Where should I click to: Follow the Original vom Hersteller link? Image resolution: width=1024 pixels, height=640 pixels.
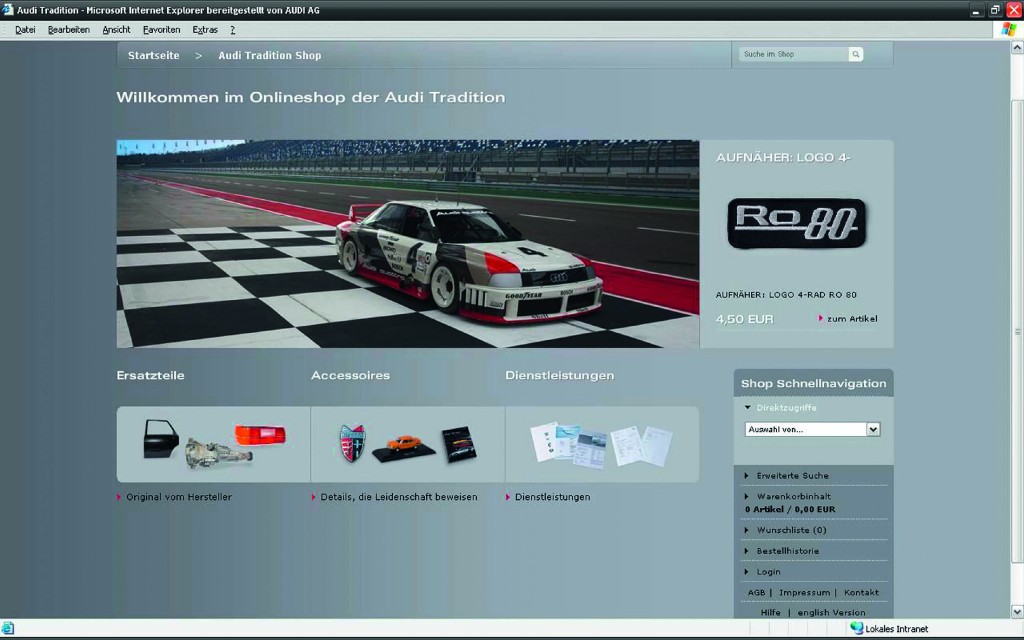(178, 497)
